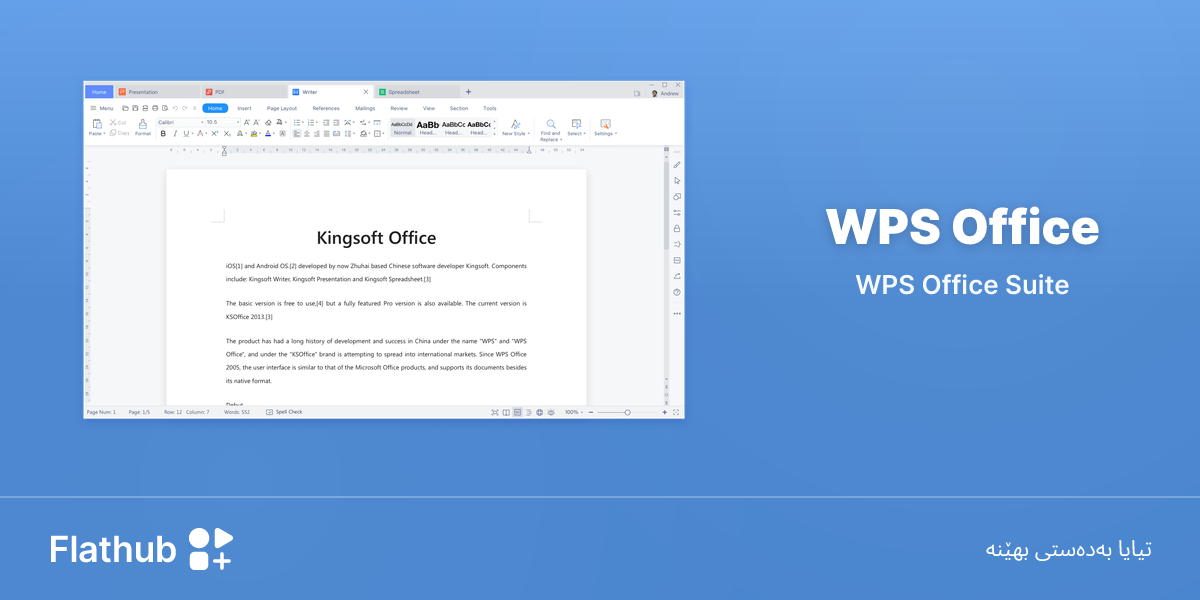Toggle Italic formatting
1200x600 pixels.
pyautogui.click(x=175, y=133)
